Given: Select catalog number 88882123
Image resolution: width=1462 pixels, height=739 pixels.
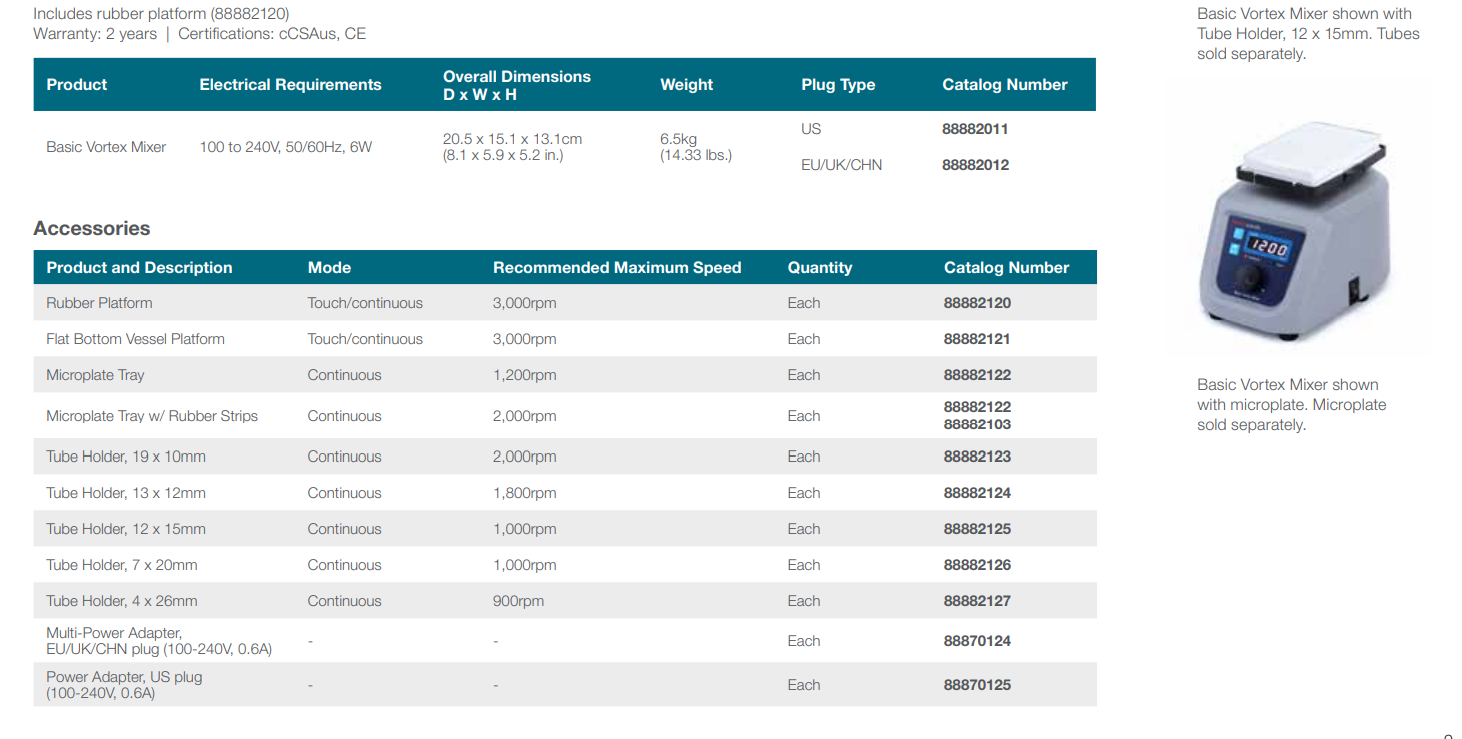Looking at the screenshot, I should click(977, 457).
